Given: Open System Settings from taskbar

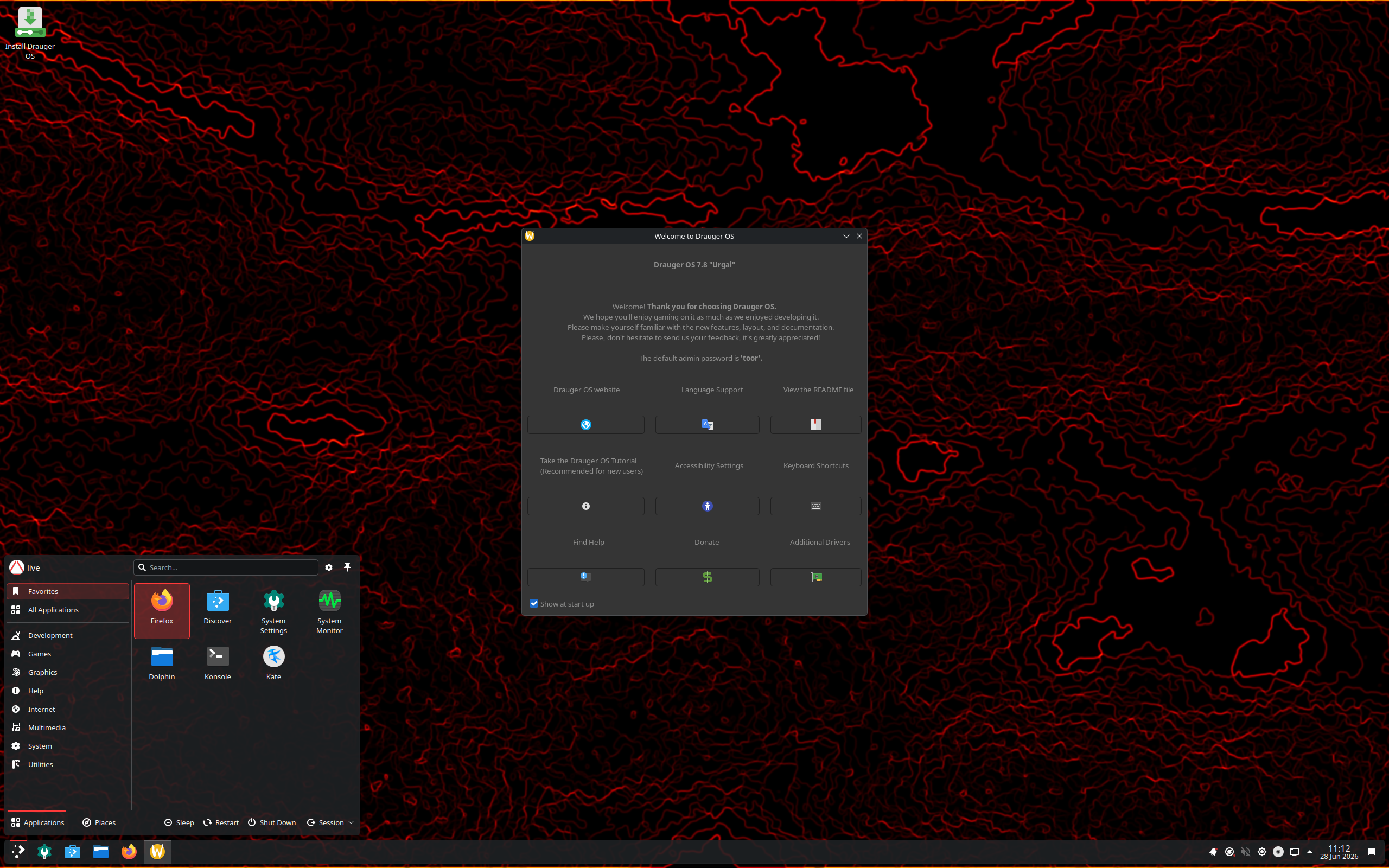Looking at the screenshot, I should click(x=44, y=851).
